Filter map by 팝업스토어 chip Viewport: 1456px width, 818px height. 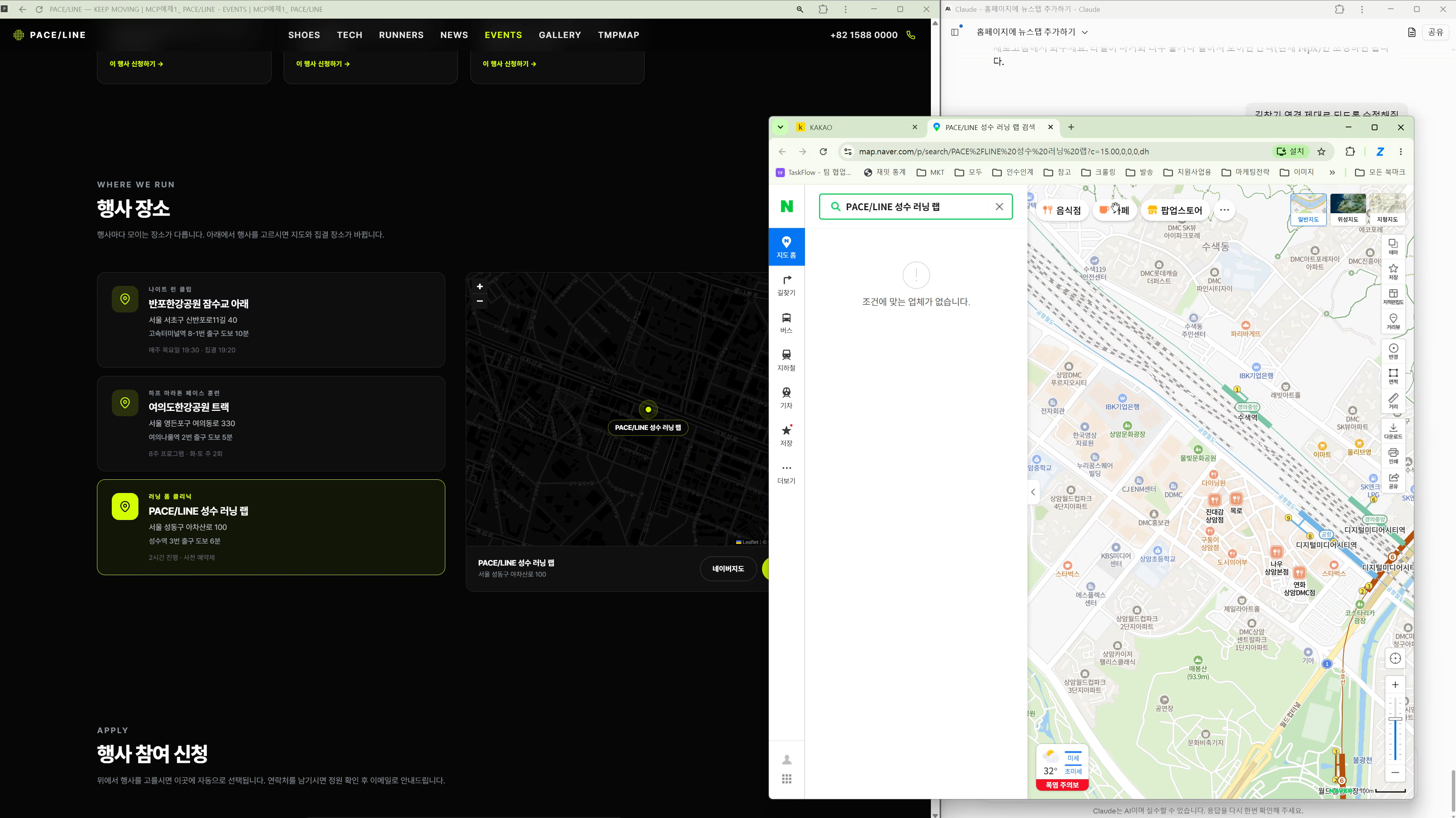coord(1175,210)
